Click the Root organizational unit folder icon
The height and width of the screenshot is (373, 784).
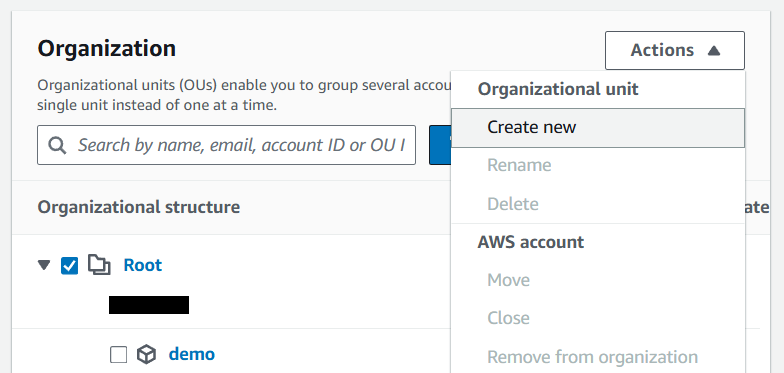(99, 265)
